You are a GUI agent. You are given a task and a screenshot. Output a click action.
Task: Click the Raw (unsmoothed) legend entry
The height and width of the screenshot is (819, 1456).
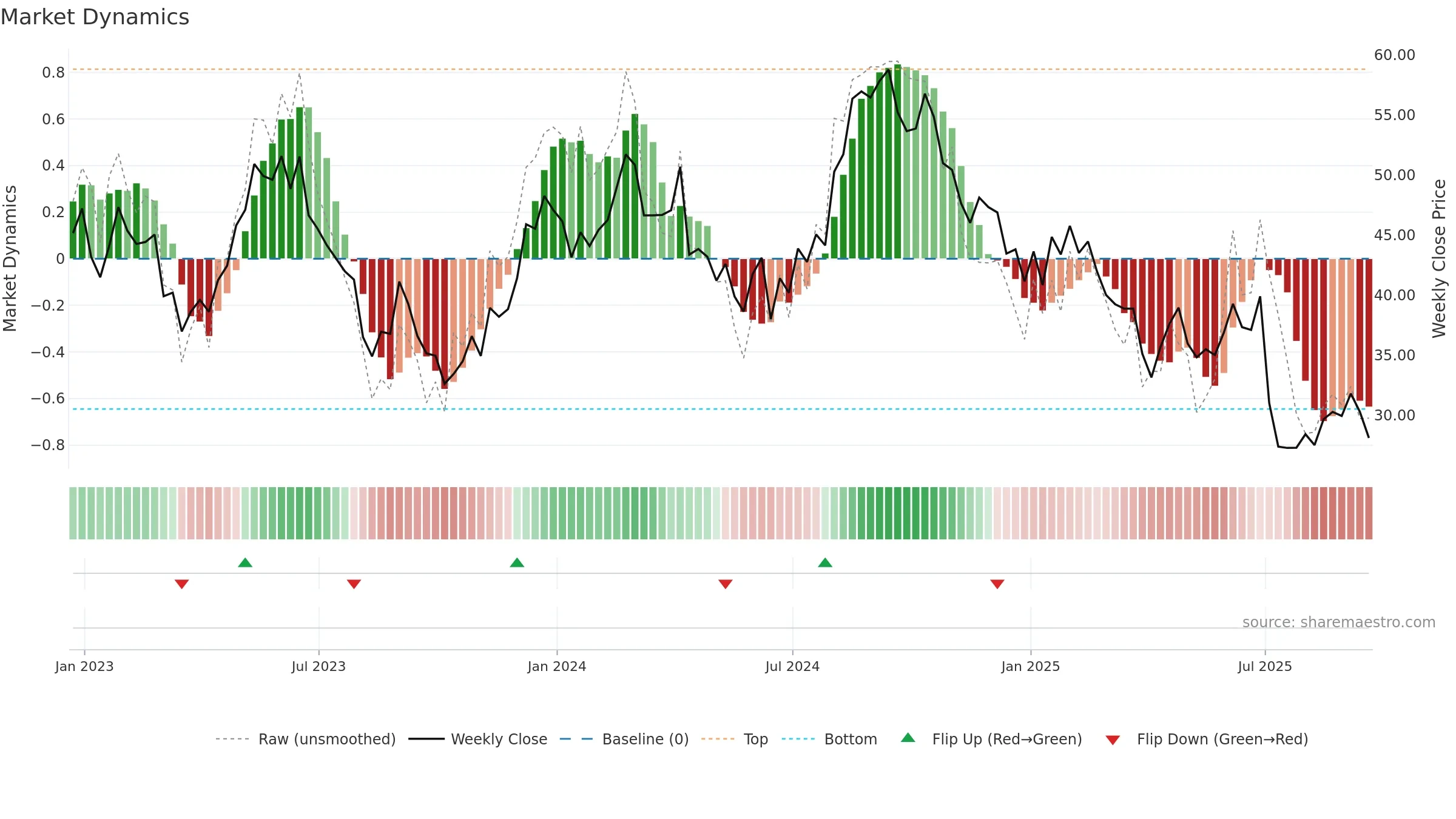point(305,739)
